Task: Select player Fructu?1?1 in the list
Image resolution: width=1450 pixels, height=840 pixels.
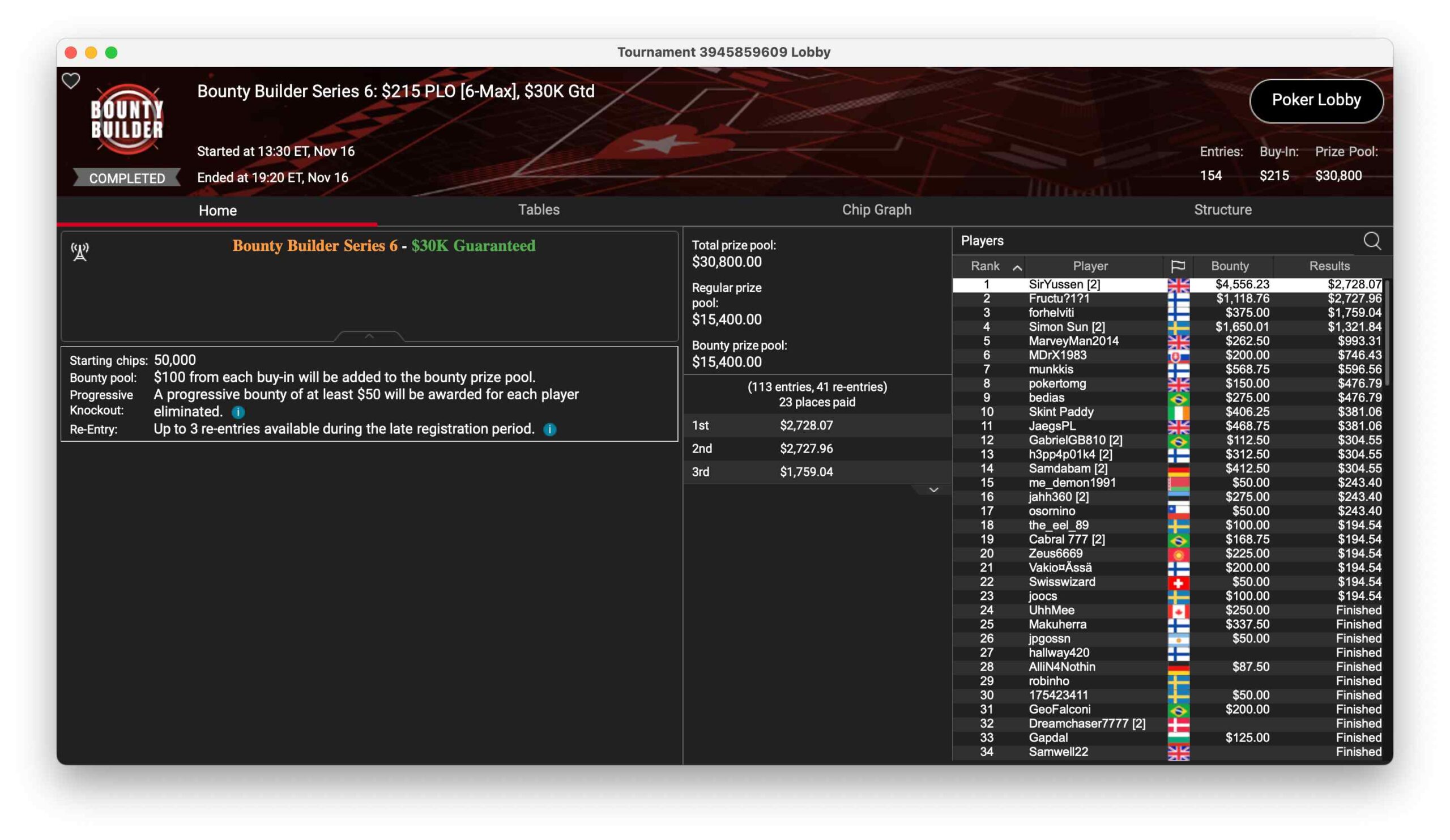Action: pos(1058,299)
